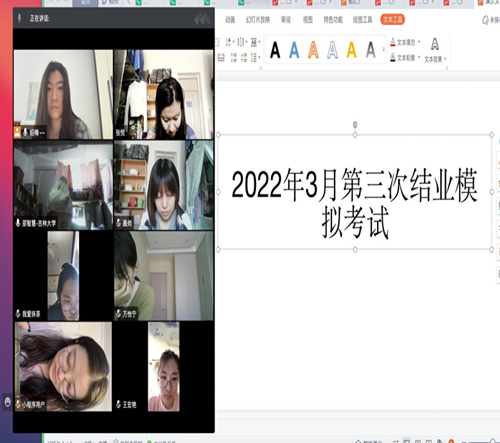Screen dimensions: 500x443
Task: Apply the gray gradient A text preset
Action: [371, 50]
